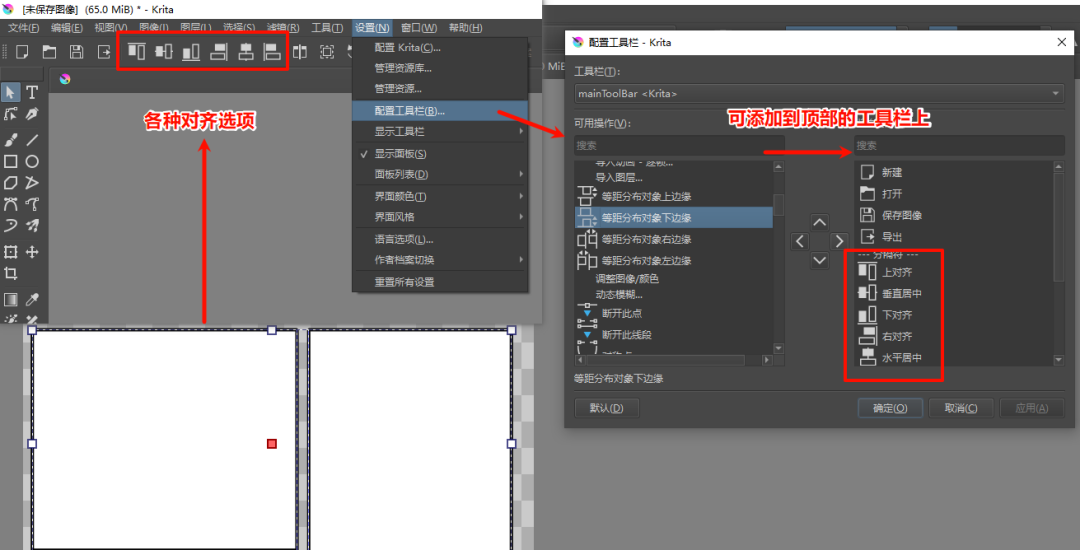This screenshot has height=550, width=1080.
Task: Select the Text tool in toolbox
Action: 32,92
